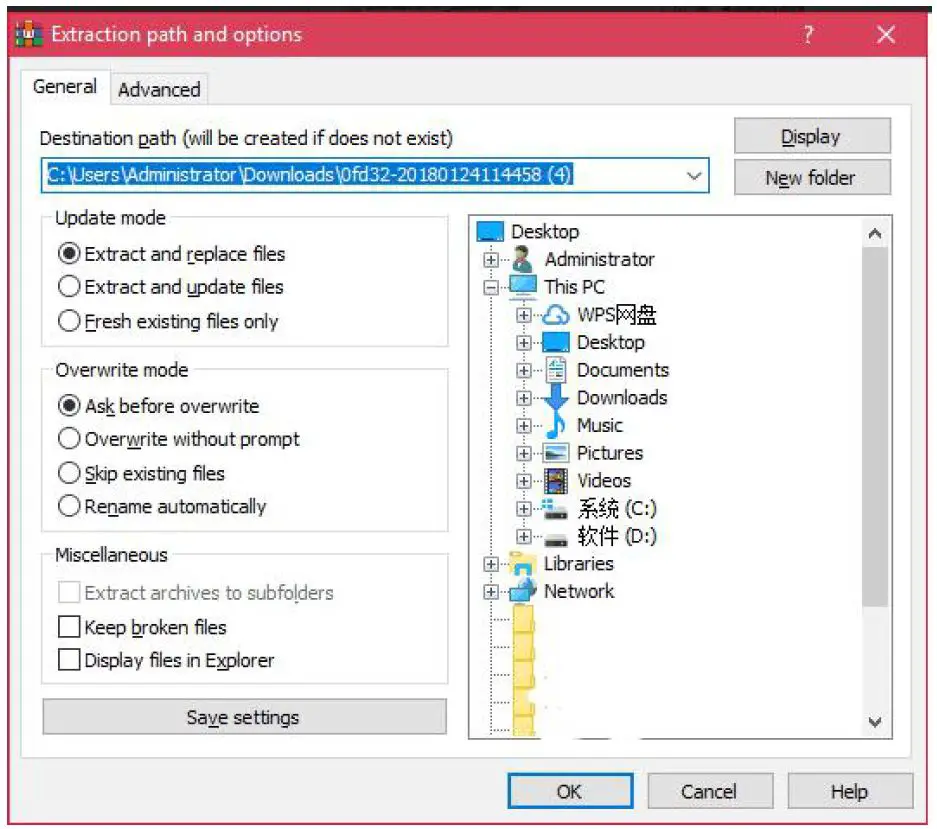Select the Documents label in tree
The width and height of the screenshot is (937, 829).
point(623,370)
